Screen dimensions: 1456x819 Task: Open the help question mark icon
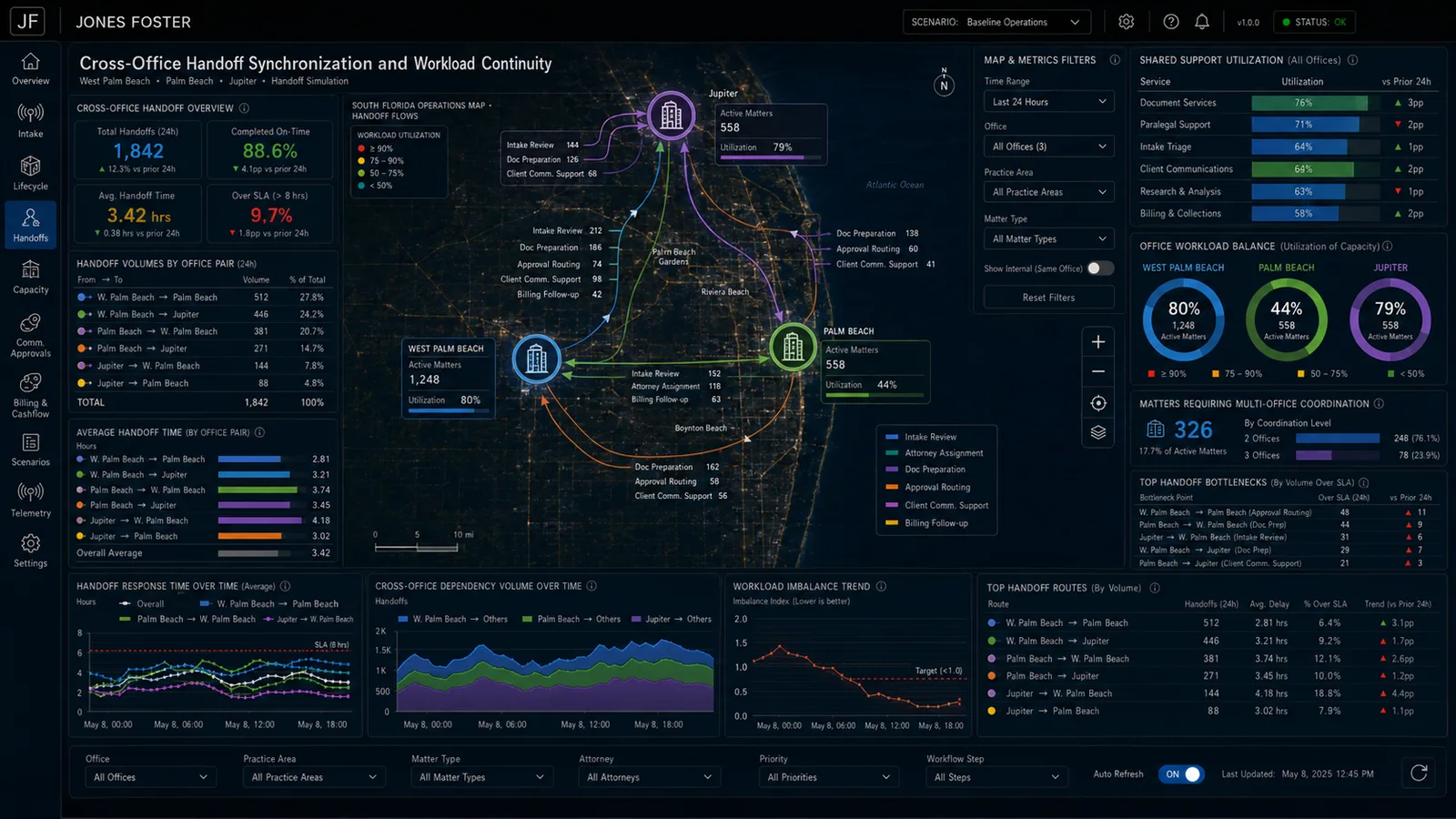(x=1171, y=22)
